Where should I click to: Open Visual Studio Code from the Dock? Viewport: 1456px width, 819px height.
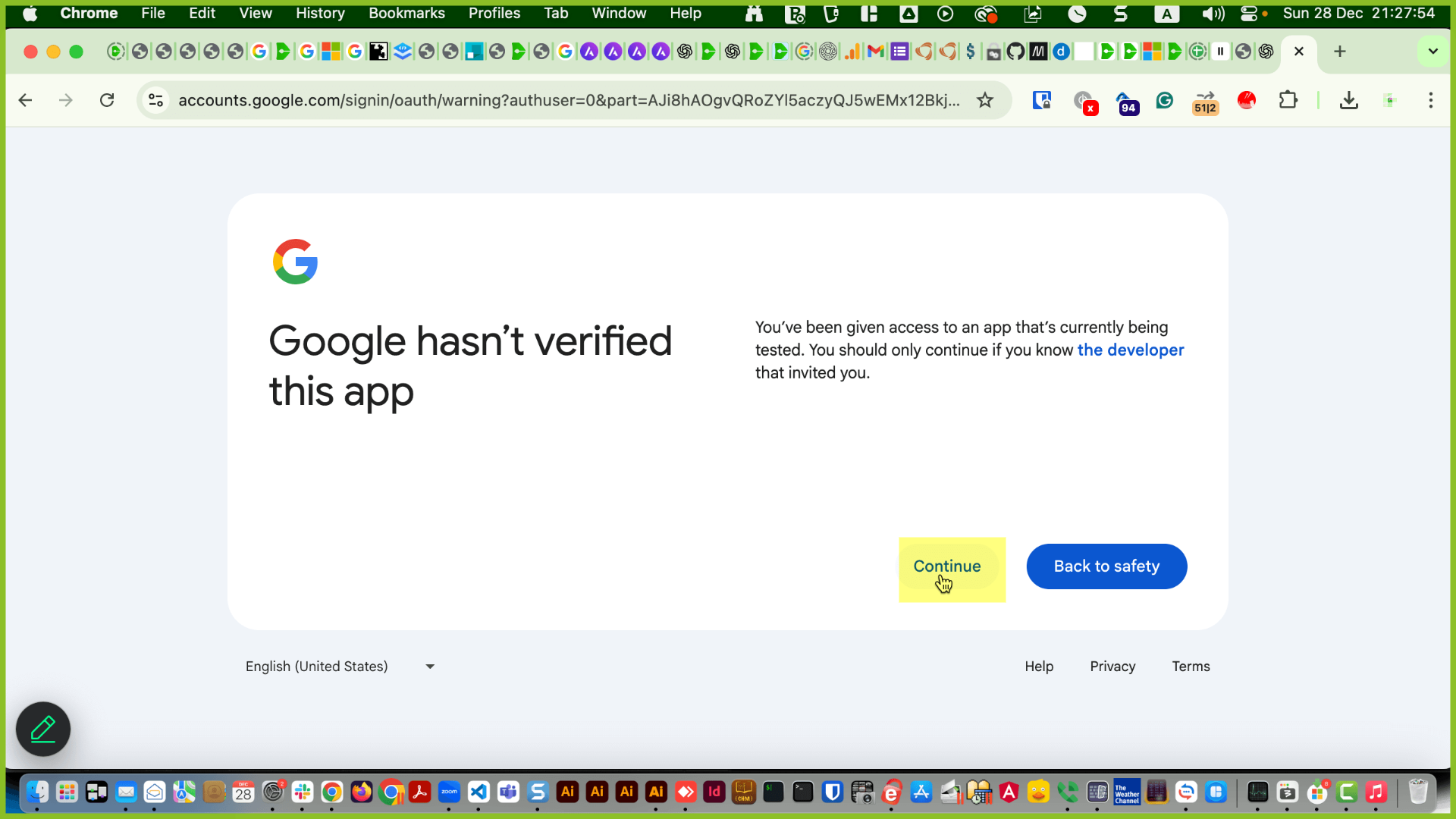click(479, 792)
